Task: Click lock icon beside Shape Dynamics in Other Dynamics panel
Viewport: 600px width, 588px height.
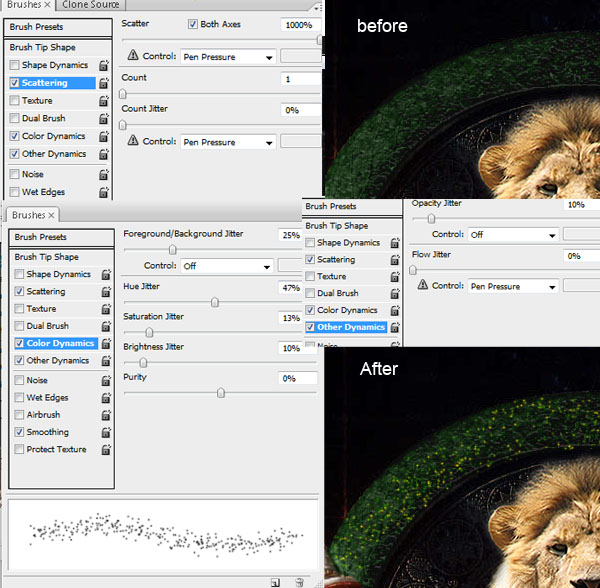Action: click(x=395, y=243)
